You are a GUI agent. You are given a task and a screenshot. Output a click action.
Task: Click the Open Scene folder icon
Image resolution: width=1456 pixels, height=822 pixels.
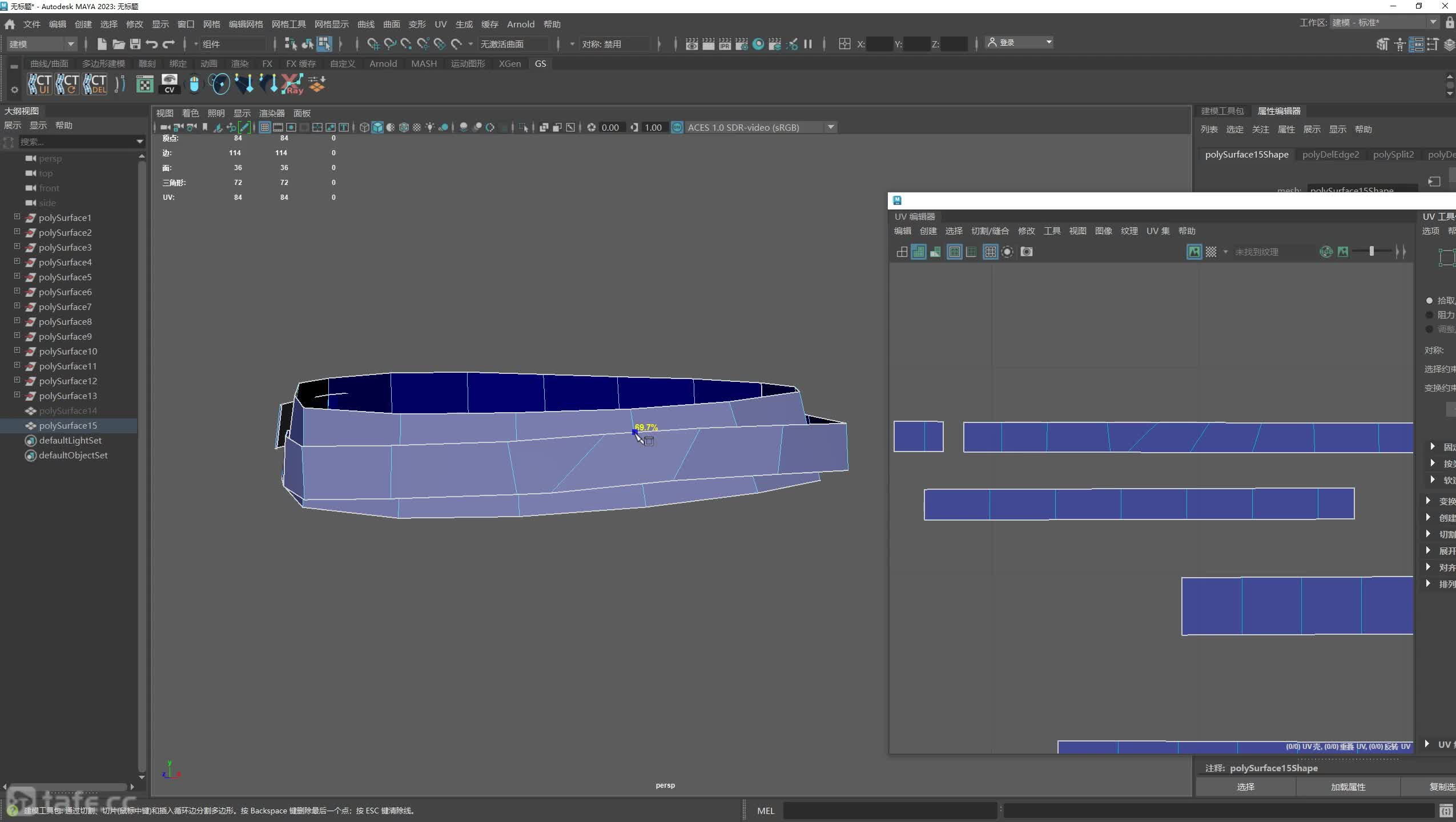coord(118,44)
